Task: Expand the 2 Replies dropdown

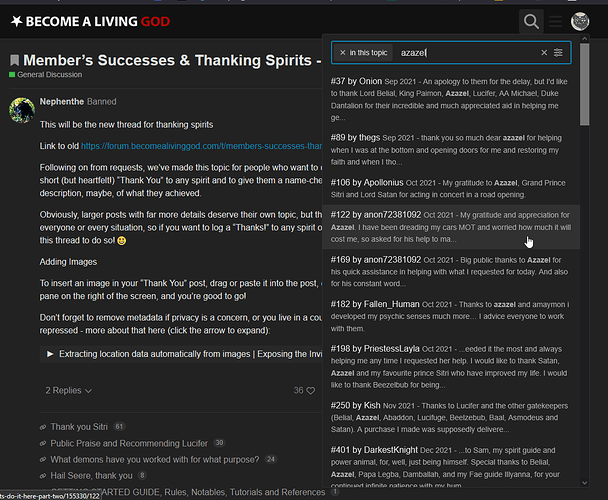Action: [x=69, y=391]
